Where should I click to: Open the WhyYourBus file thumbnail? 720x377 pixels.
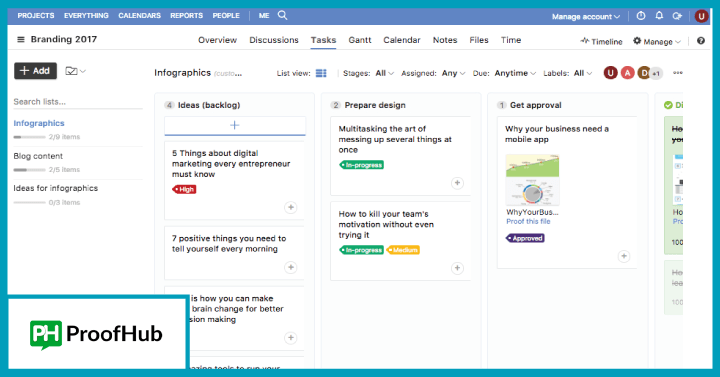click(532, 180)
